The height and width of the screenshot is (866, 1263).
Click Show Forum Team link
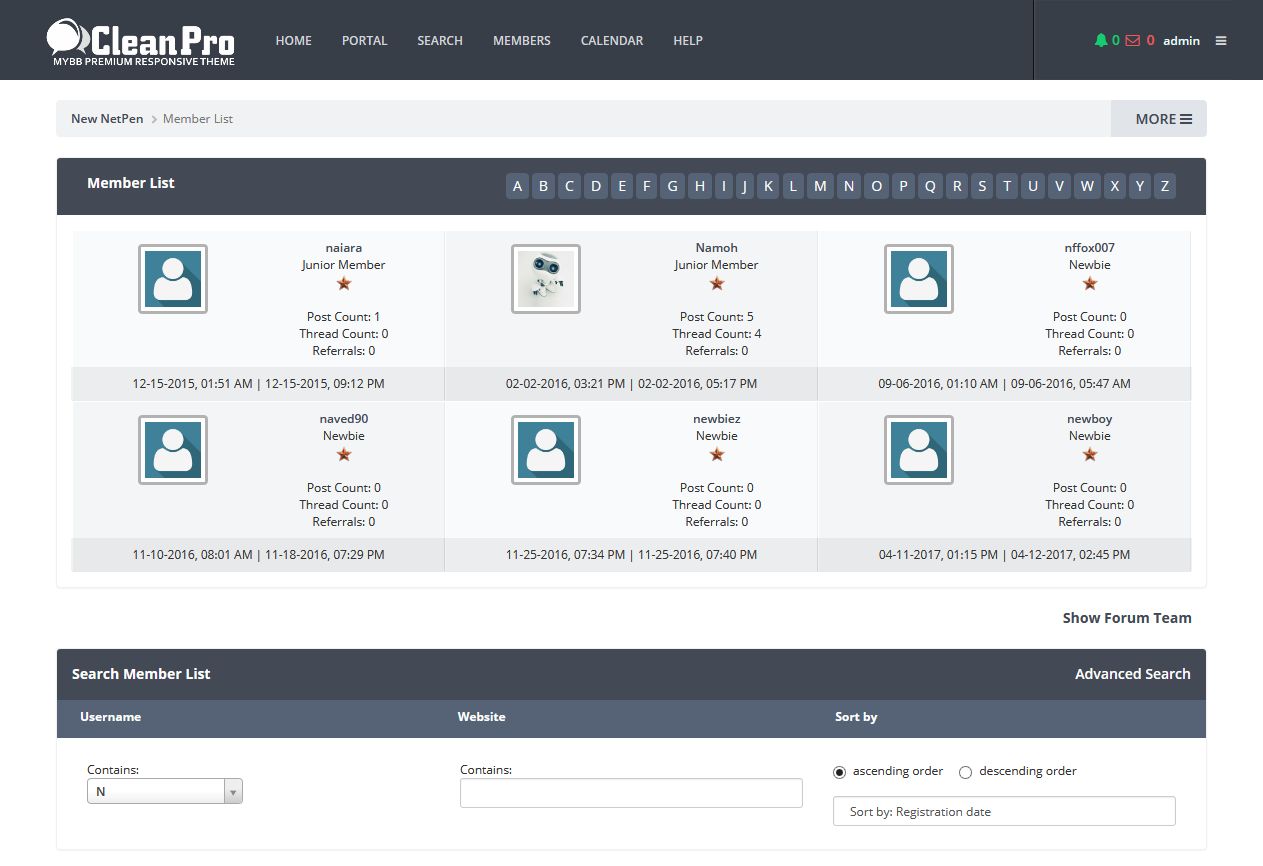coord(1127,618)
